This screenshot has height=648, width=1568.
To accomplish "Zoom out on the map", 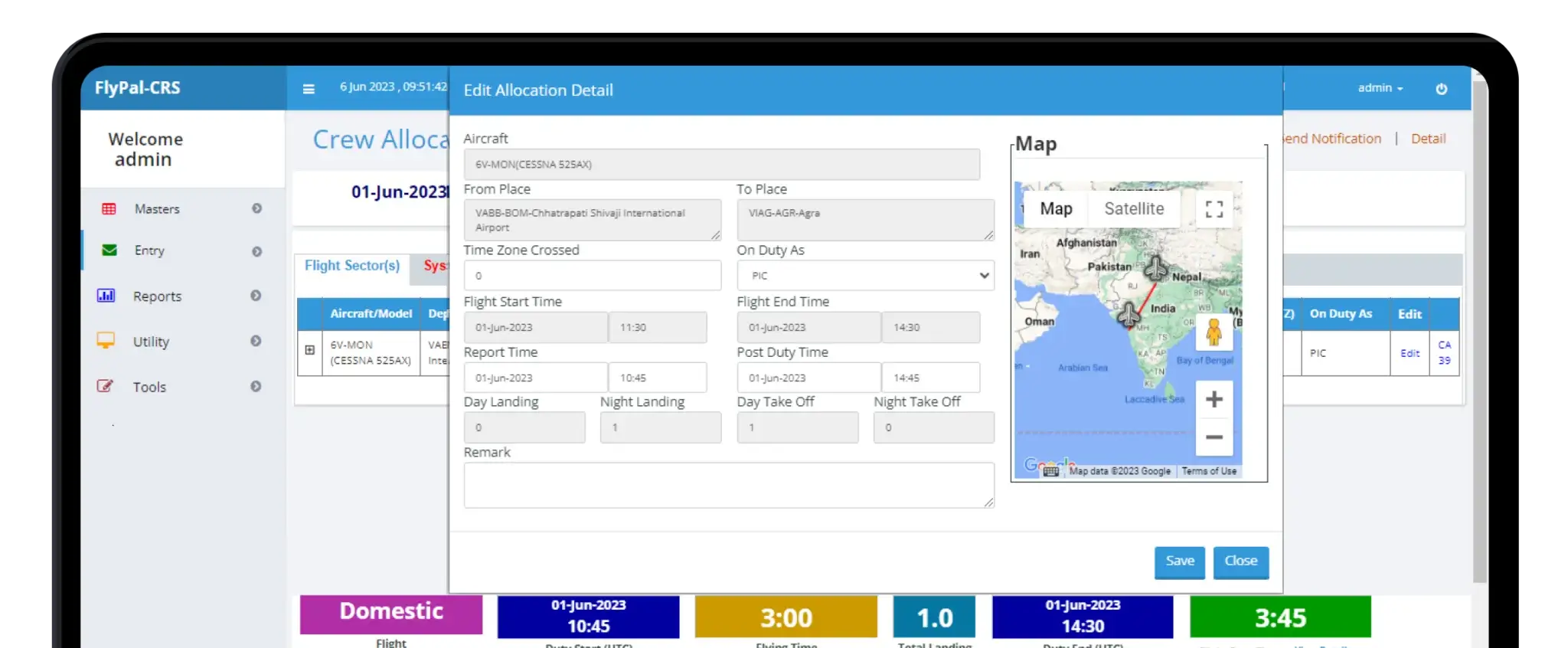I will point(1214,437).
